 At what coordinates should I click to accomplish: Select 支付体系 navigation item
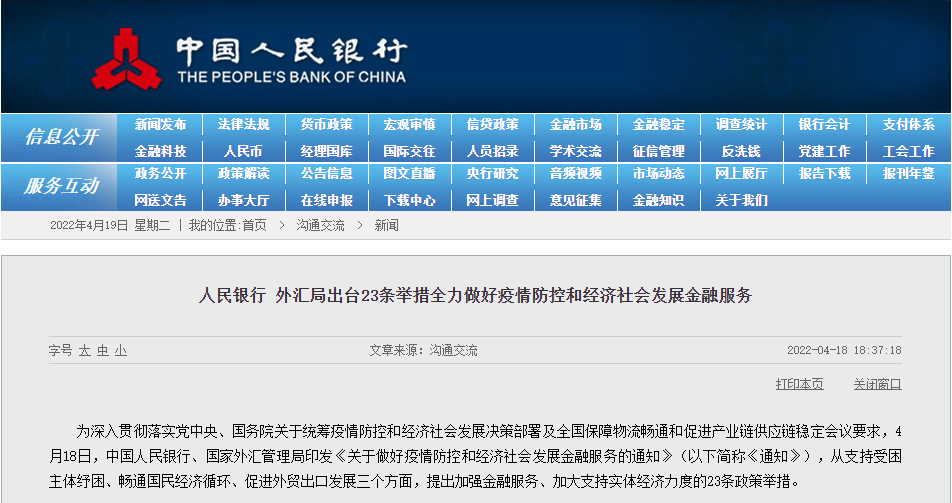point(908,125)
